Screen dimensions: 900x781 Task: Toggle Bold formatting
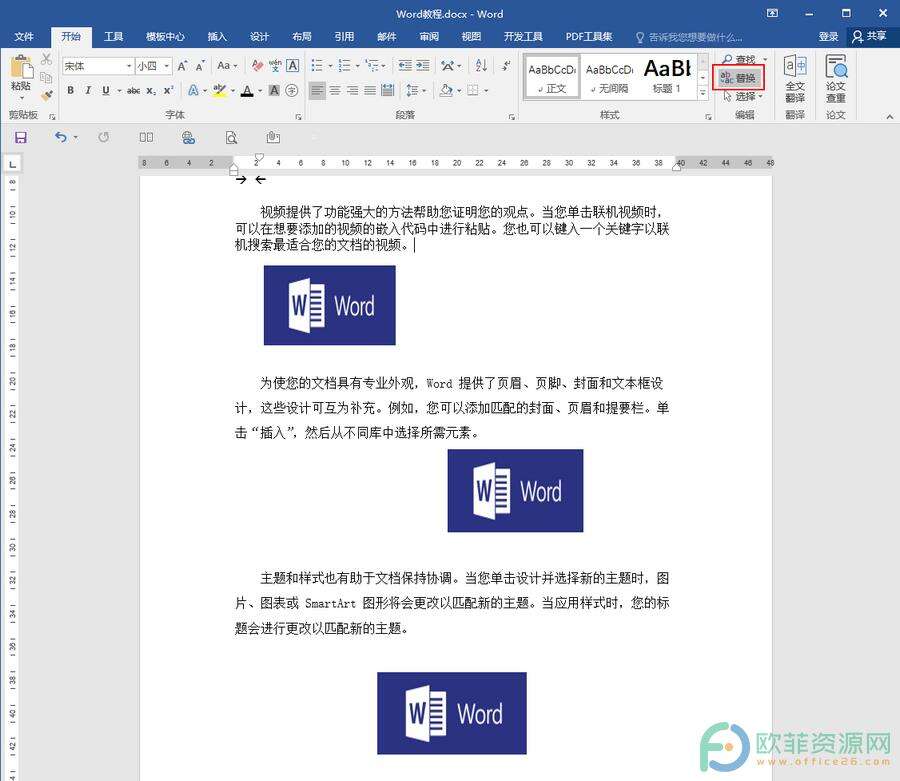point(71,91)
